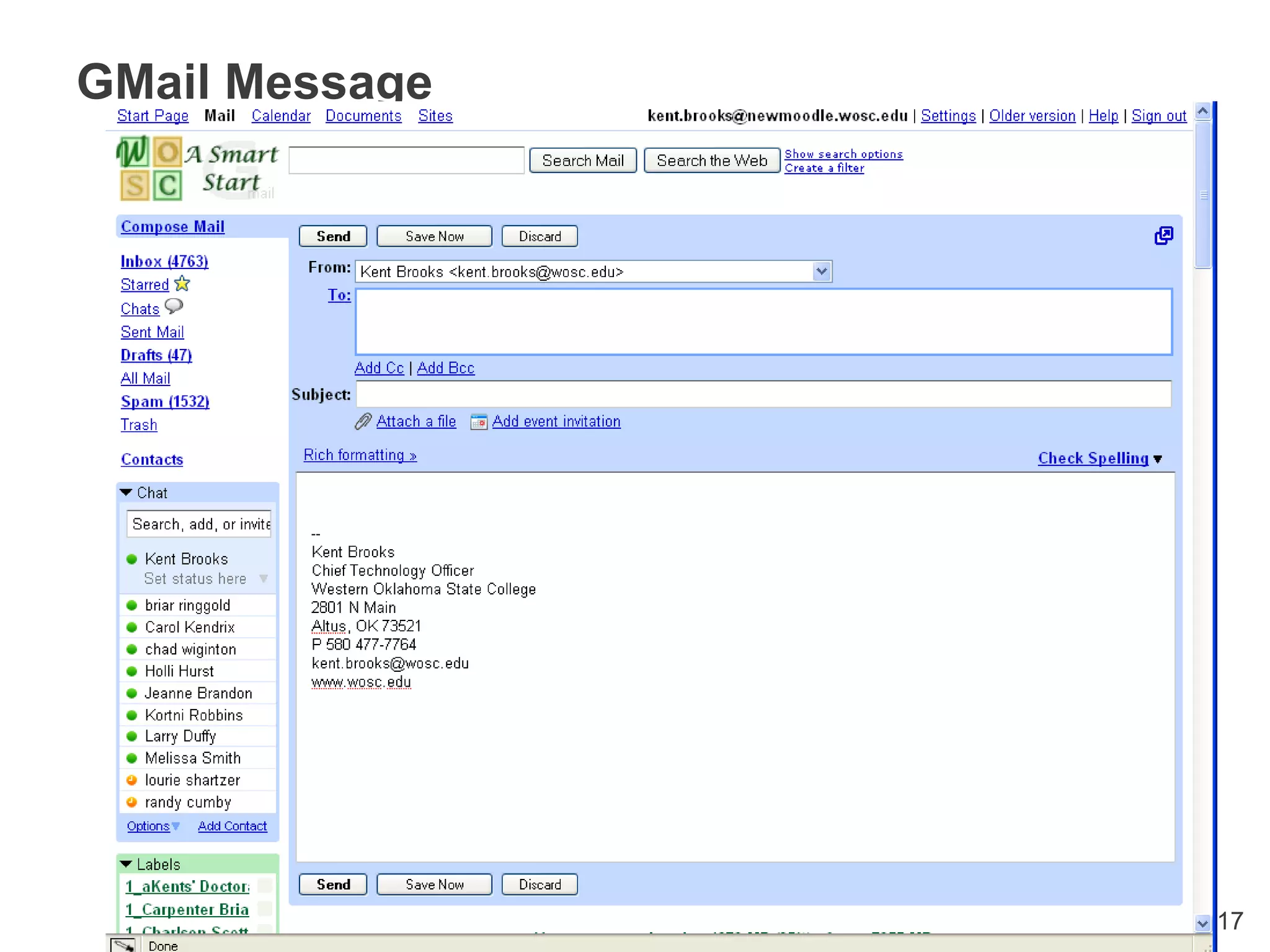Click Add event invitation link
The image size is (1270, 952).
point(556,421)
